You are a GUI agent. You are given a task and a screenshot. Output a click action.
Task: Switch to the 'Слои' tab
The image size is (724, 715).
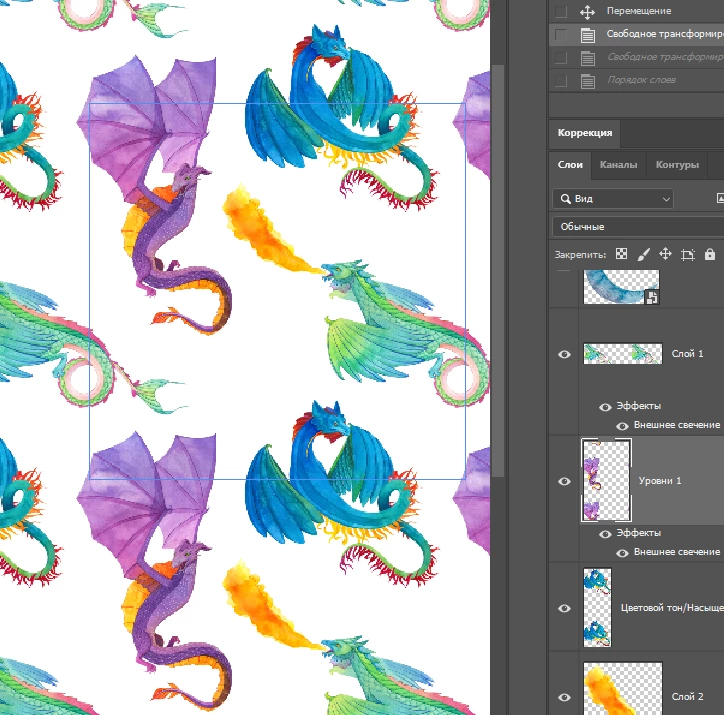[570, 165]
